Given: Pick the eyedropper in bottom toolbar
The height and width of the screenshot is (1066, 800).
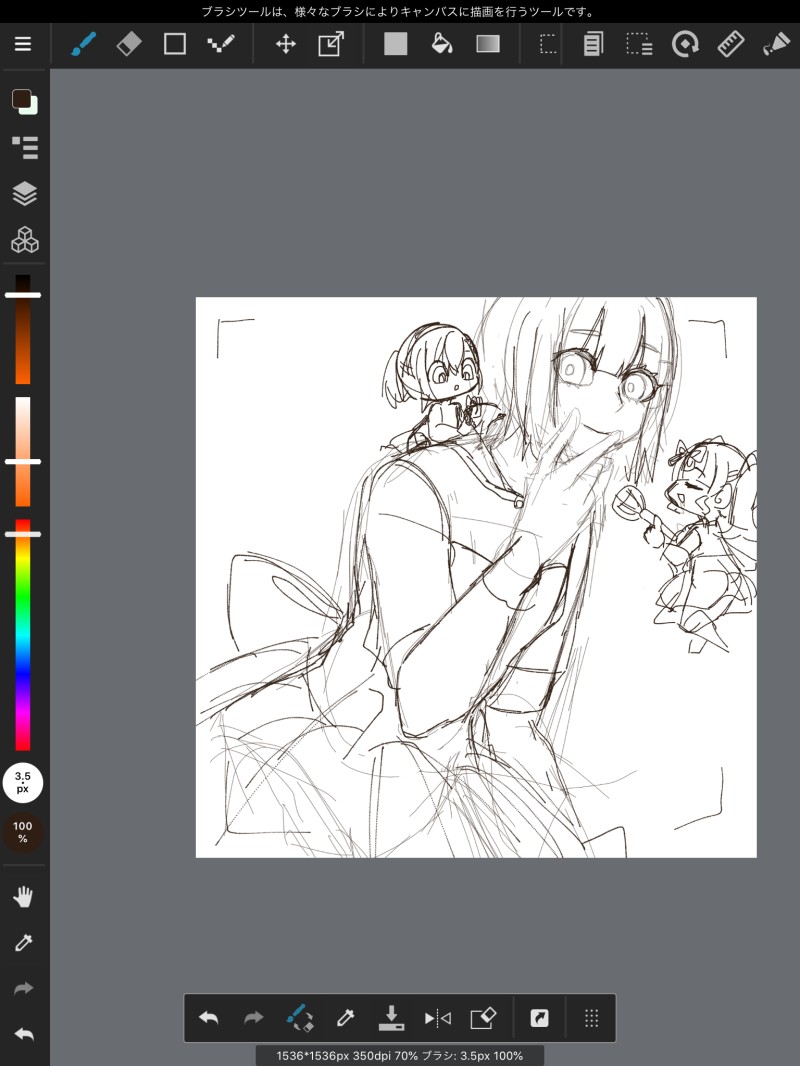Looking at the screenshot, I should tap(345, 1018).
